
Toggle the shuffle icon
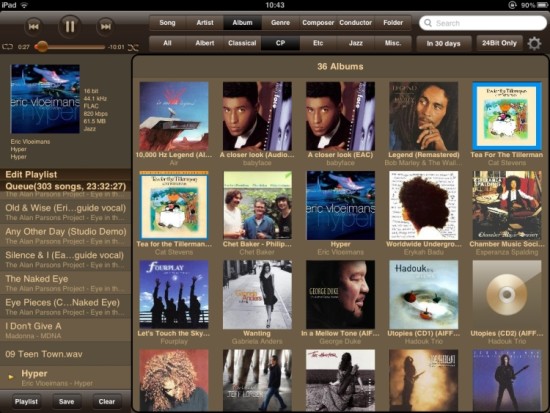(133, 47)
